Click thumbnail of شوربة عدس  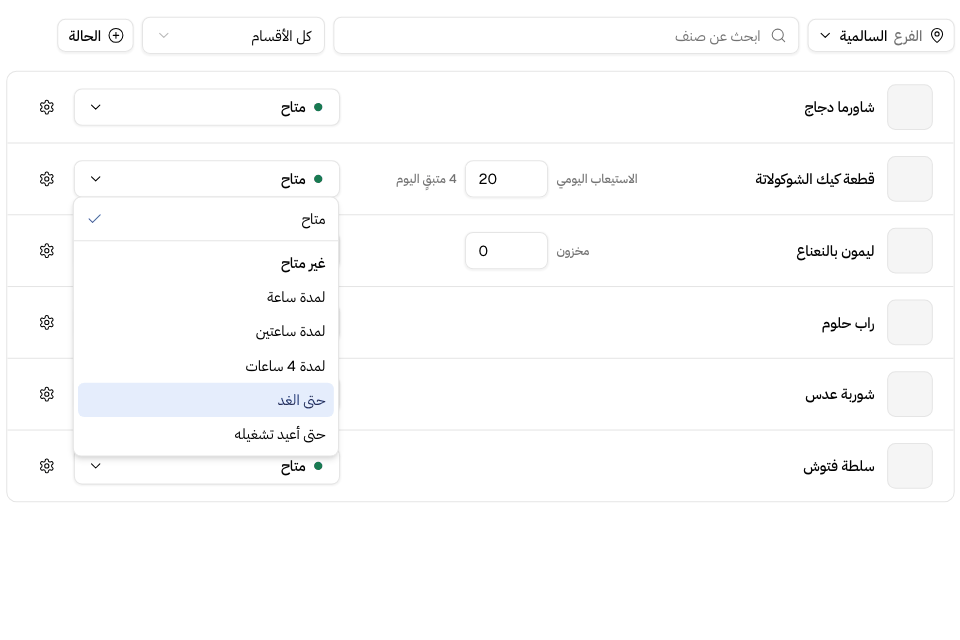[x=910, y=394]
